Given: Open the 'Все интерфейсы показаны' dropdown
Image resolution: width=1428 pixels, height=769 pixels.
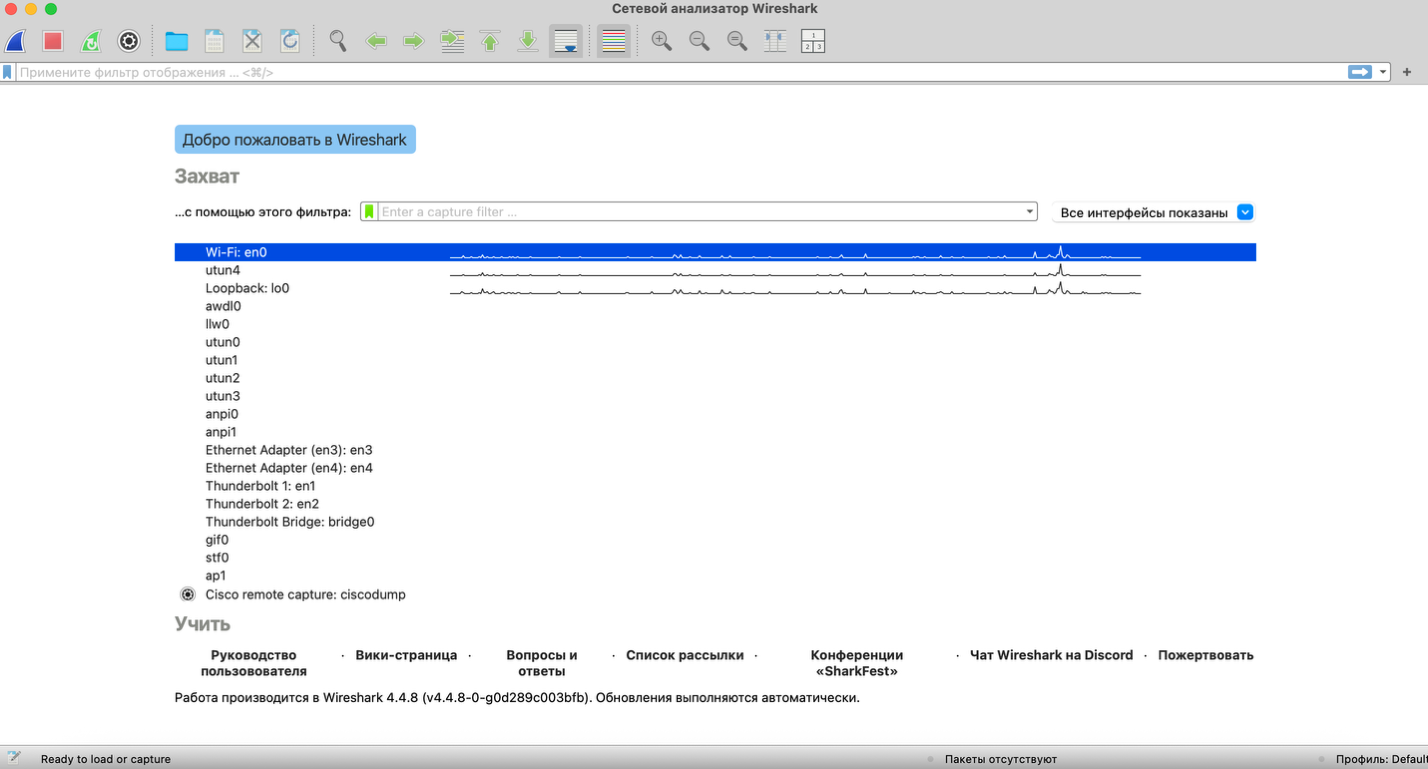Looking at the screenshot, I should pos(1245,212).
